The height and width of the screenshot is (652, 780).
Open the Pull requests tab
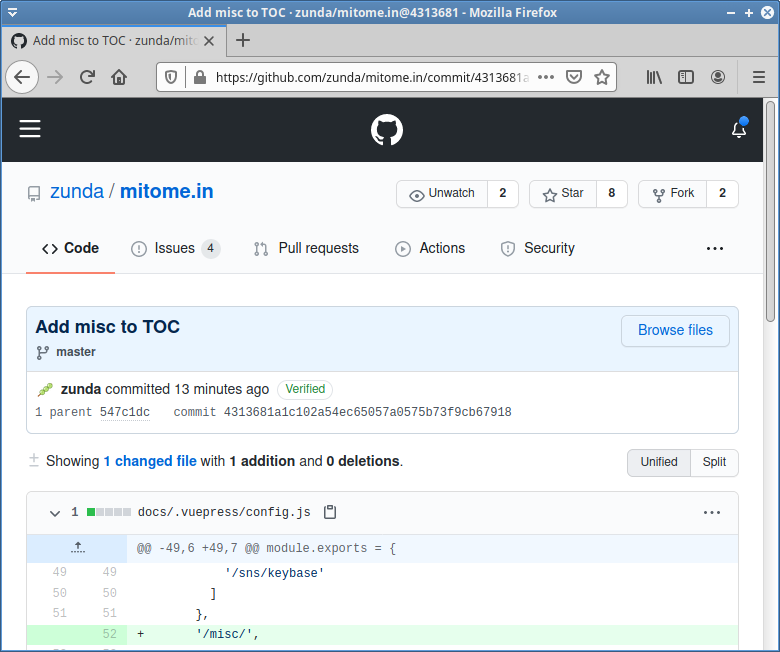click(306, 248)
